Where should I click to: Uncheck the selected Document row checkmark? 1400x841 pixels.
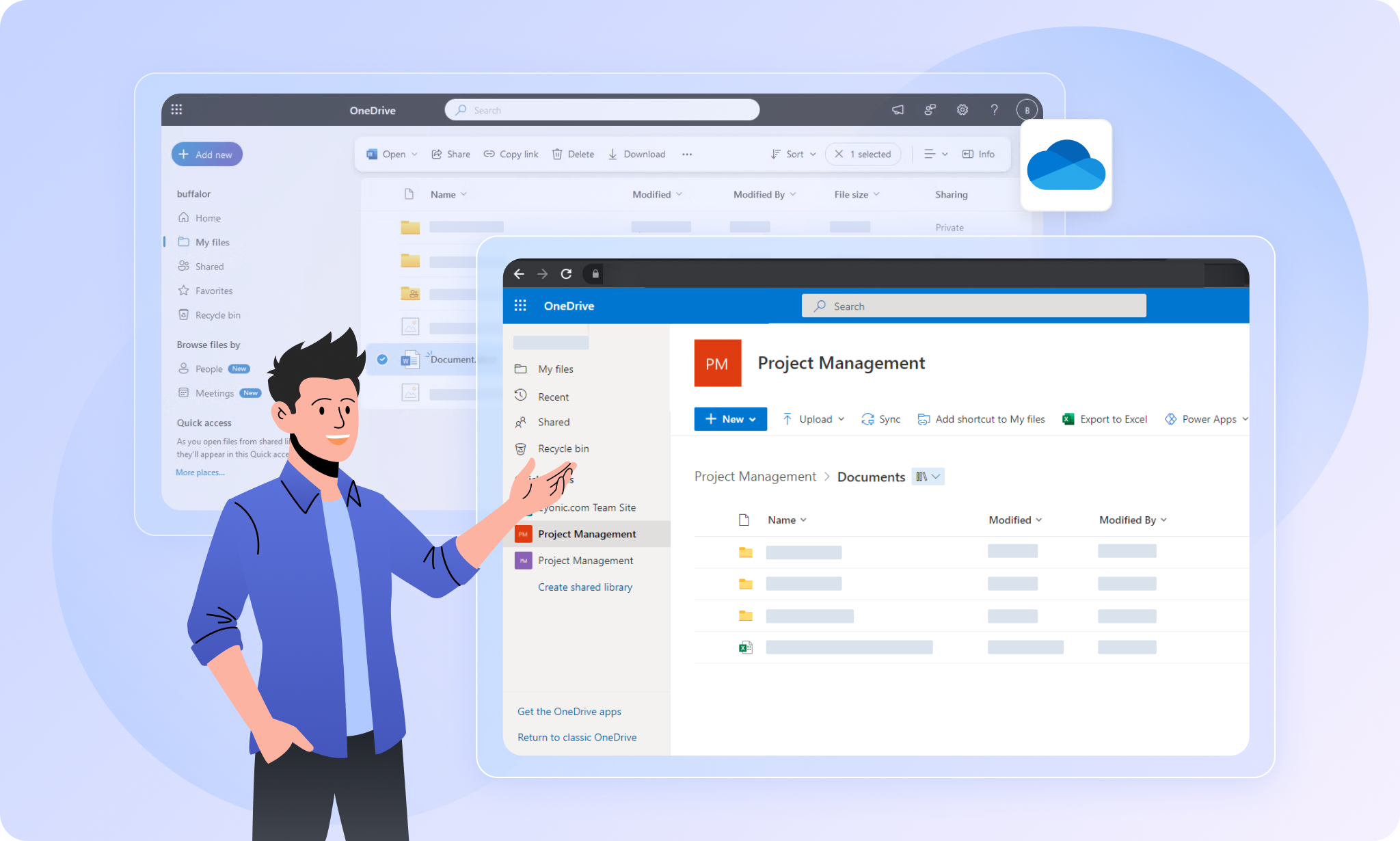click(382, 359)
